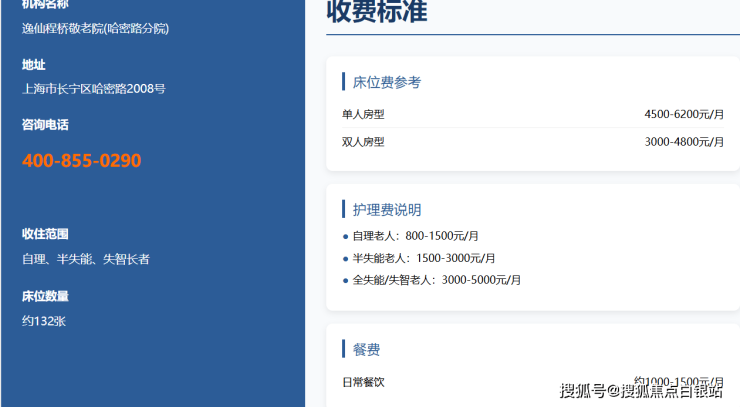740x407 pixels.
Task: Click the 约132张 bed count text
Action: click(43, 321)
